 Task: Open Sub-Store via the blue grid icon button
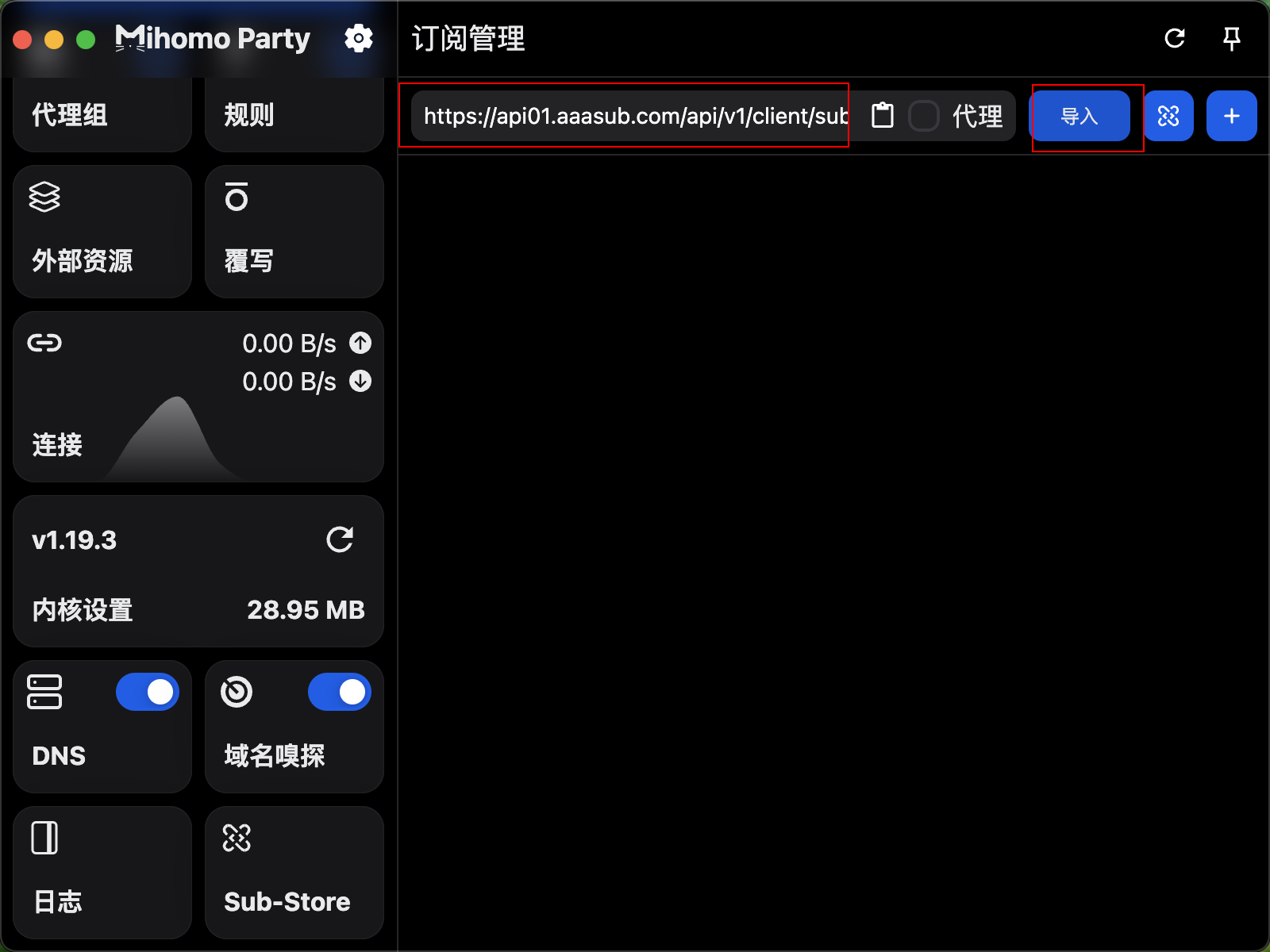[1168, 116]
